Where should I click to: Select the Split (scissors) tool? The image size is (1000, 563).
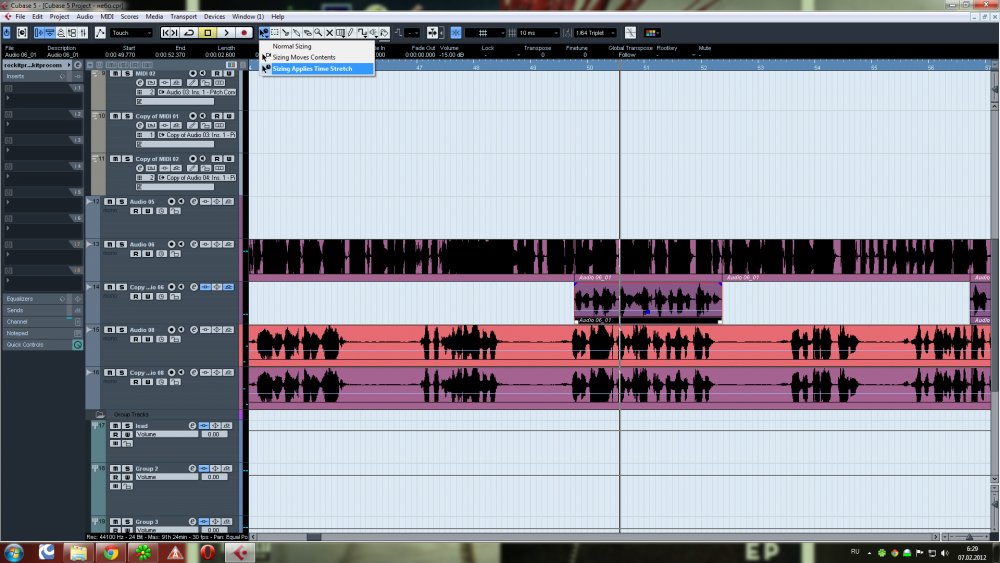pos(286,33)
